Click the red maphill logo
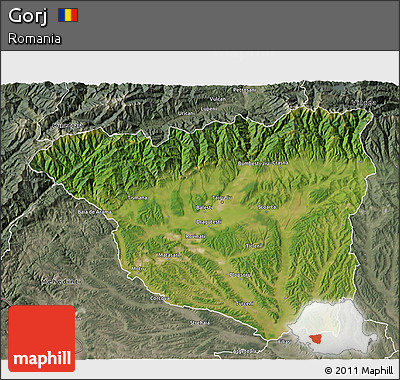Screen dimensions: 400x380 tap(42, 338)
